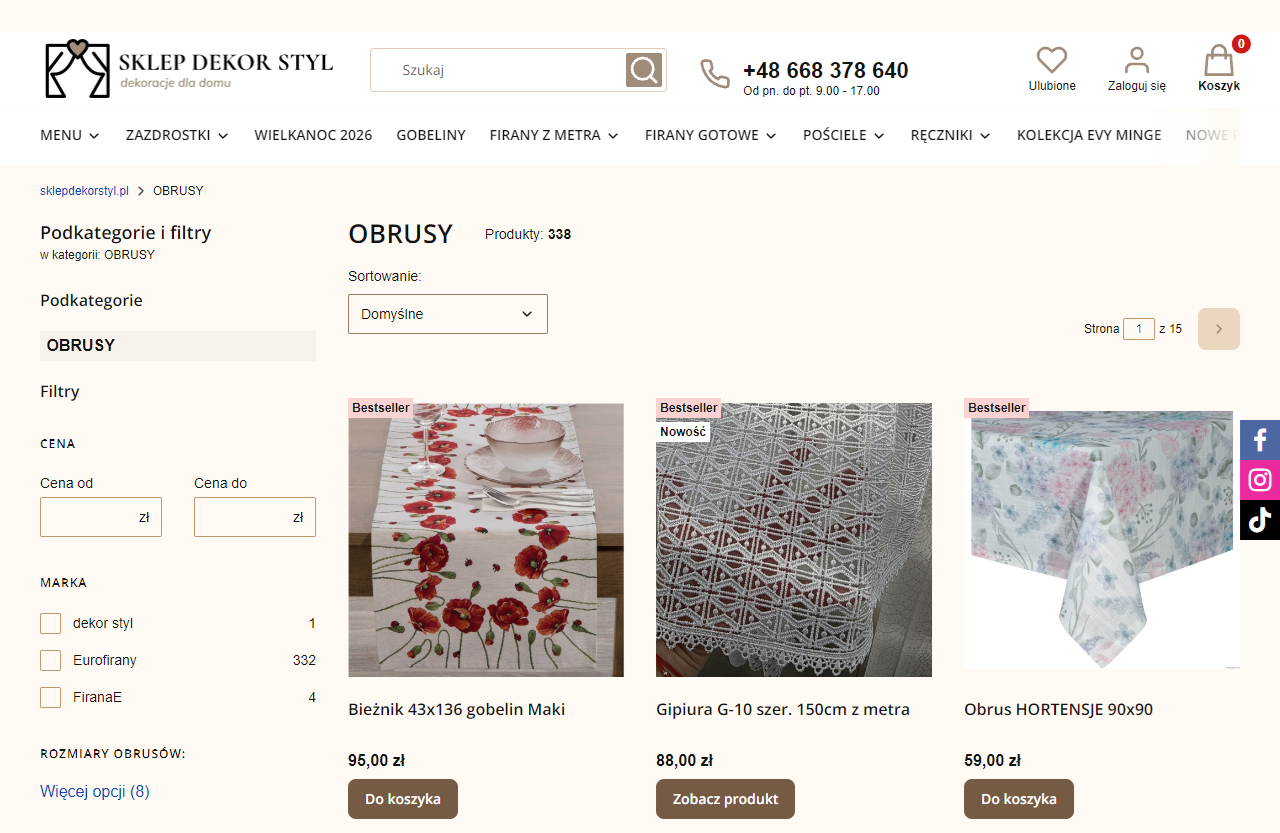The image size is (1280, 833).
Task: Click the Sklep Dekor Styl logo
Action: [x=187, y=69]
